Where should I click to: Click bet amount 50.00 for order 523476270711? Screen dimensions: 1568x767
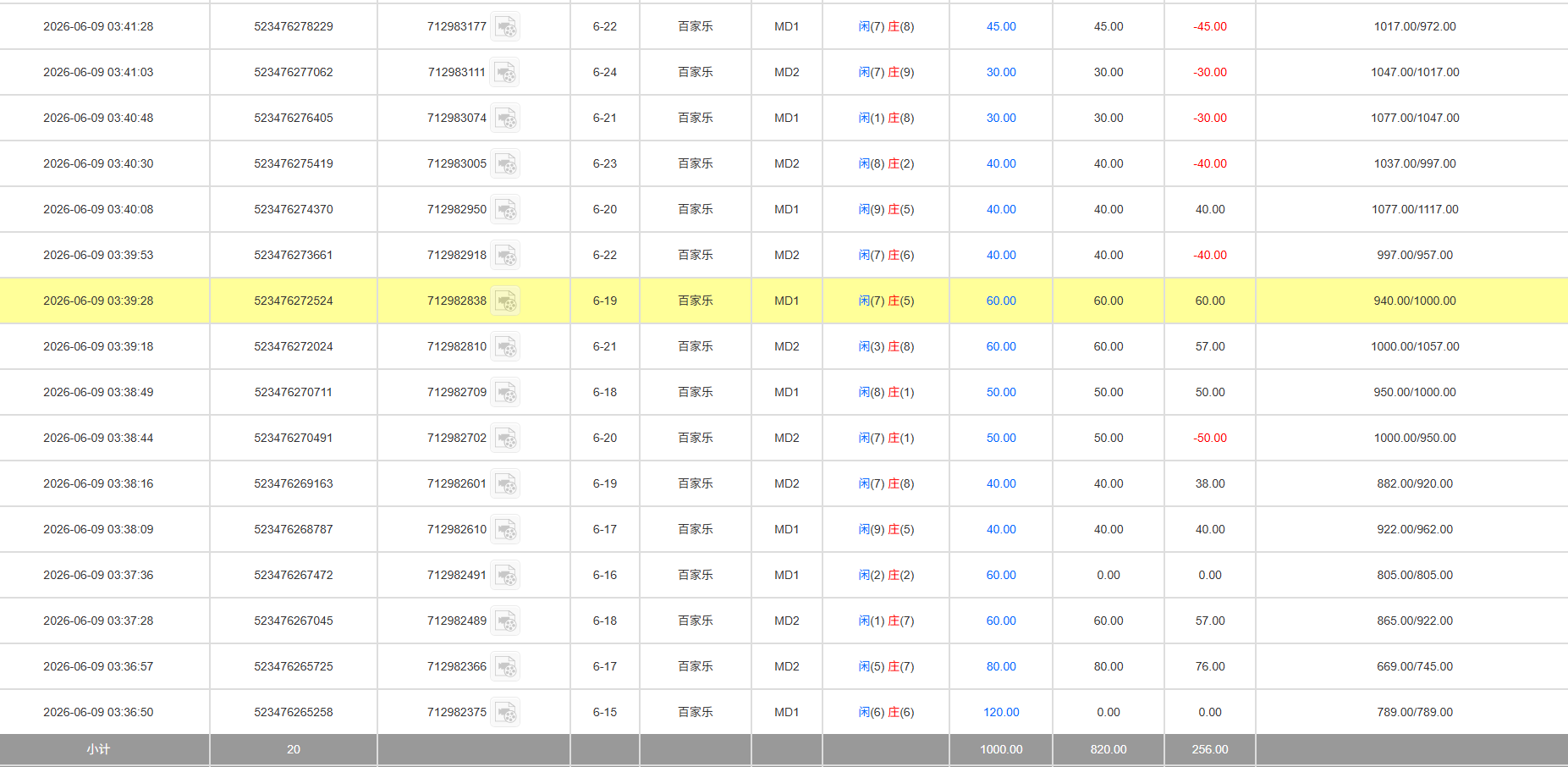pyautogui.click(x=1001, y=392)
